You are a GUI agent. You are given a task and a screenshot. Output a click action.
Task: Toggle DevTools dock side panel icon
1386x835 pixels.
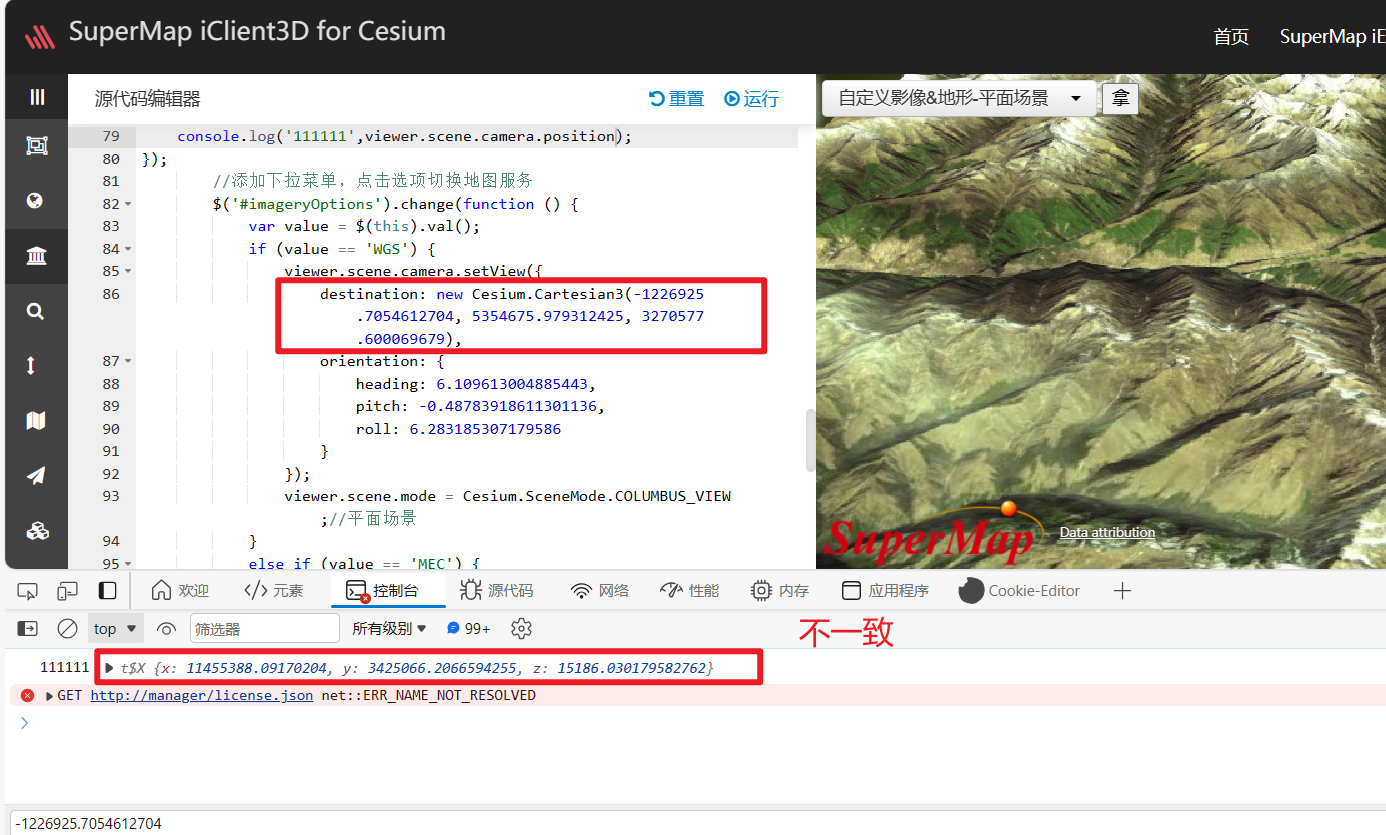[107, 591]
